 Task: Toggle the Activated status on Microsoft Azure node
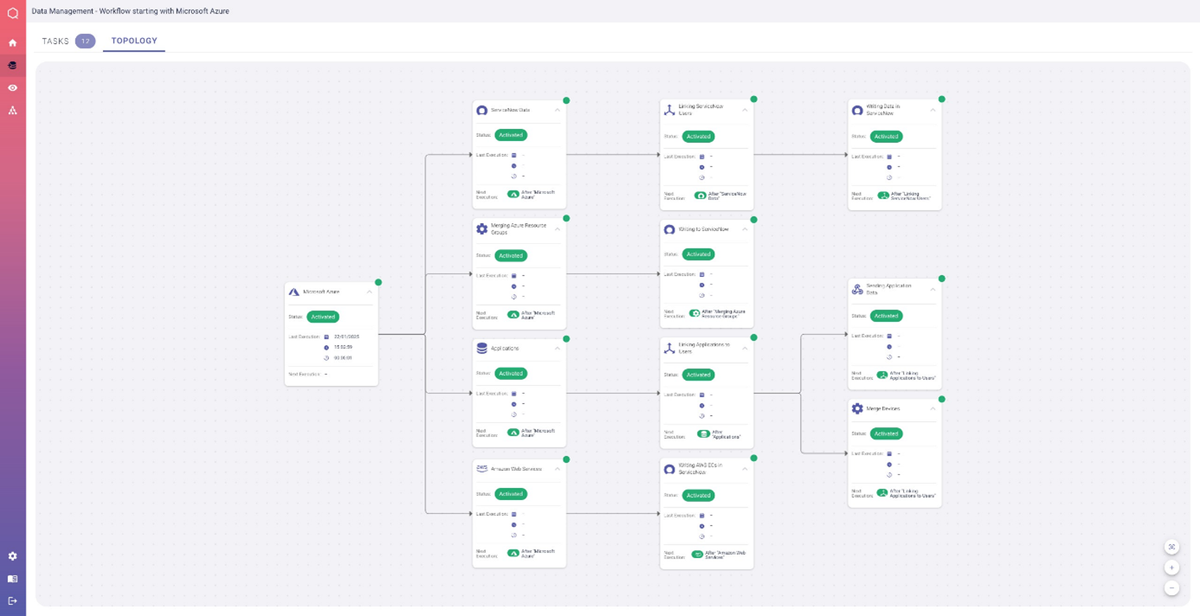pyautogui.click(x=322, y=316)
